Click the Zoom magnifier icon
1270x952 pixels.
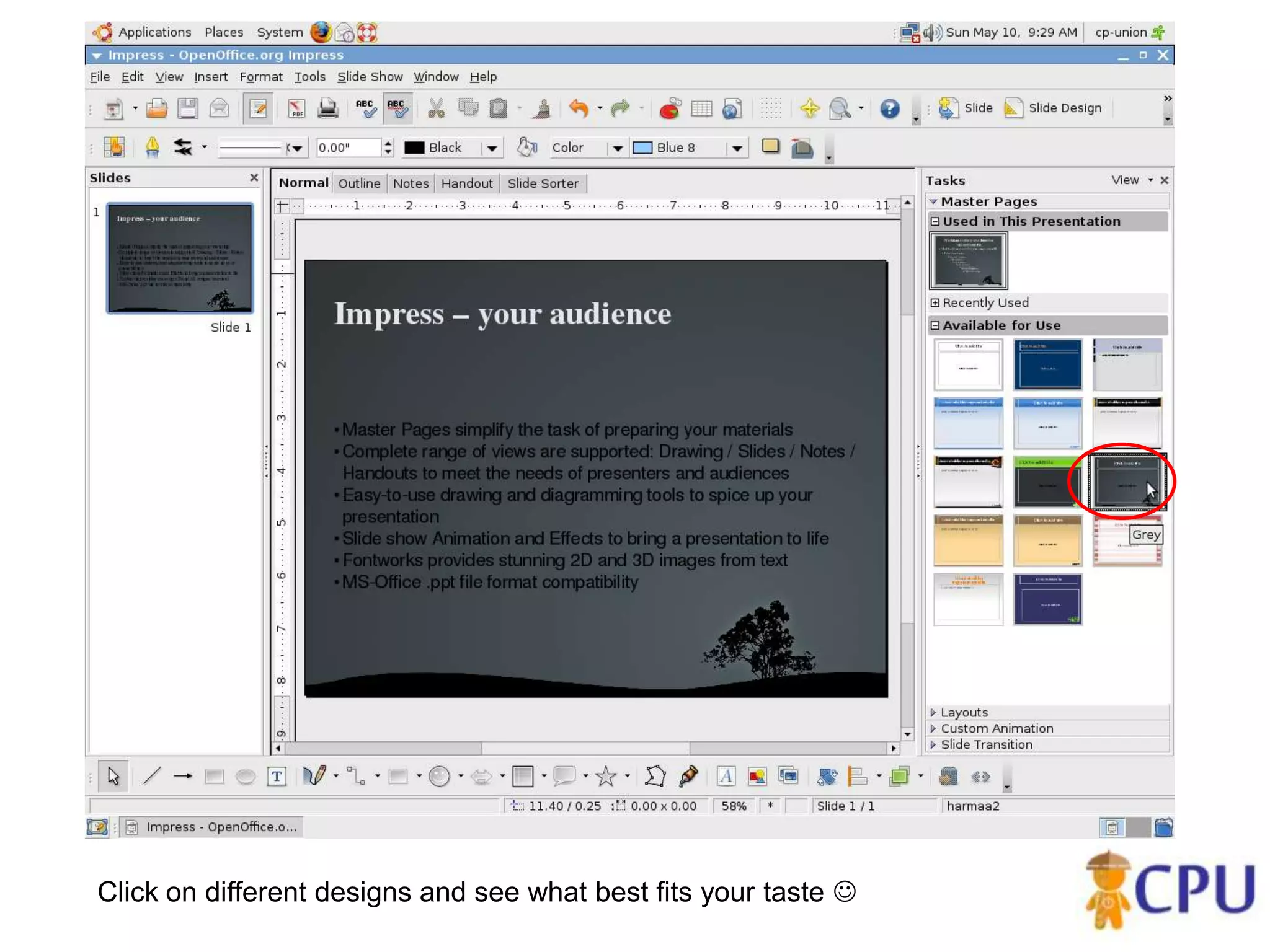pos(840,109)
